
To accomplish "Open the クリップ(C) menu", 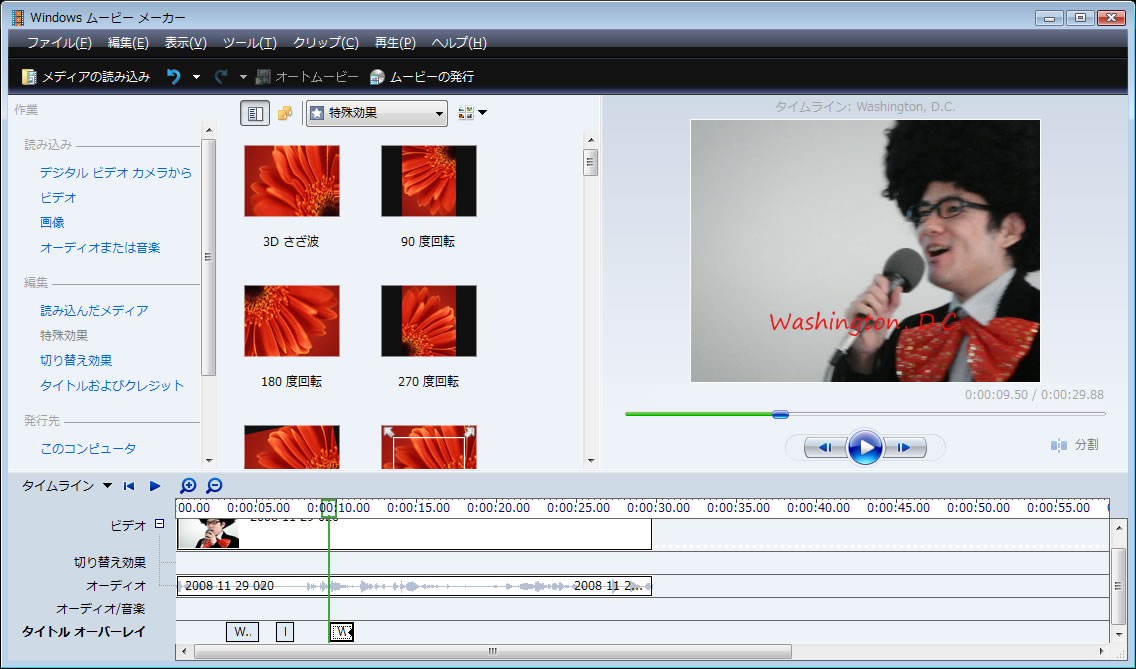I will [325, 43].
